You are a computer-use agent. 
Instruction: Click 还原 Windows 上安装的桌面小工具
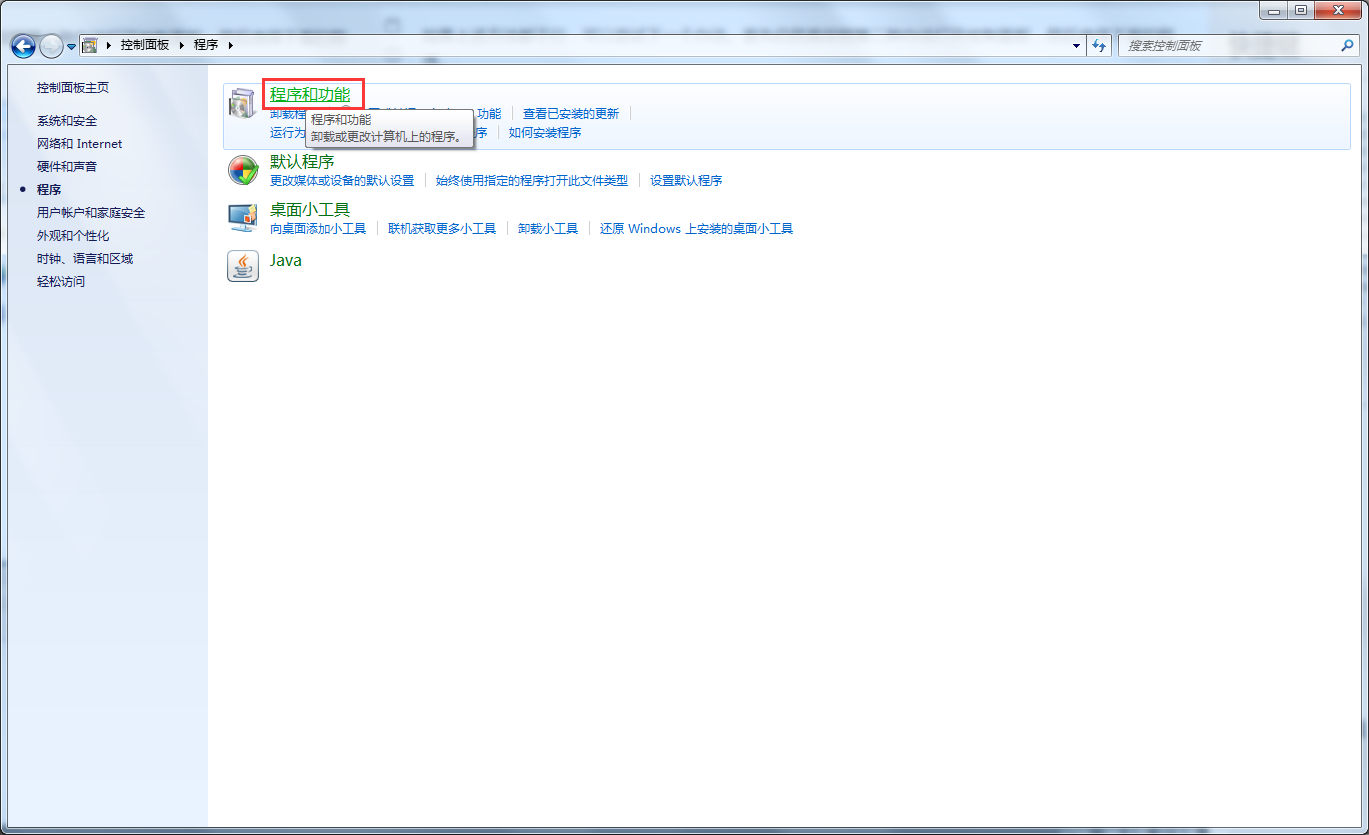pos(696,229)
